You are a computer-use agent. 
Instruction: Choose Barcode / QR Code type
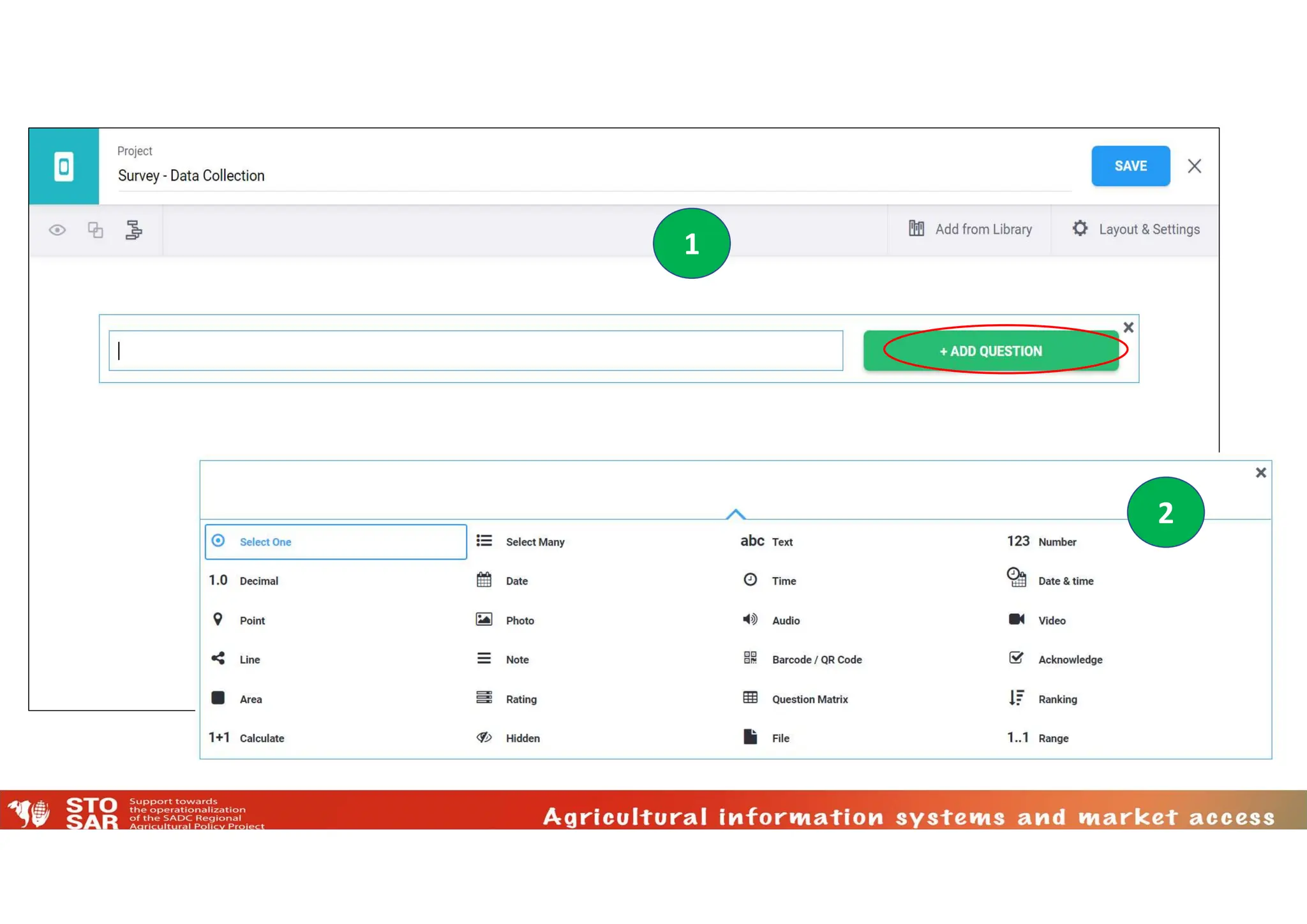(x=816, y=659)
